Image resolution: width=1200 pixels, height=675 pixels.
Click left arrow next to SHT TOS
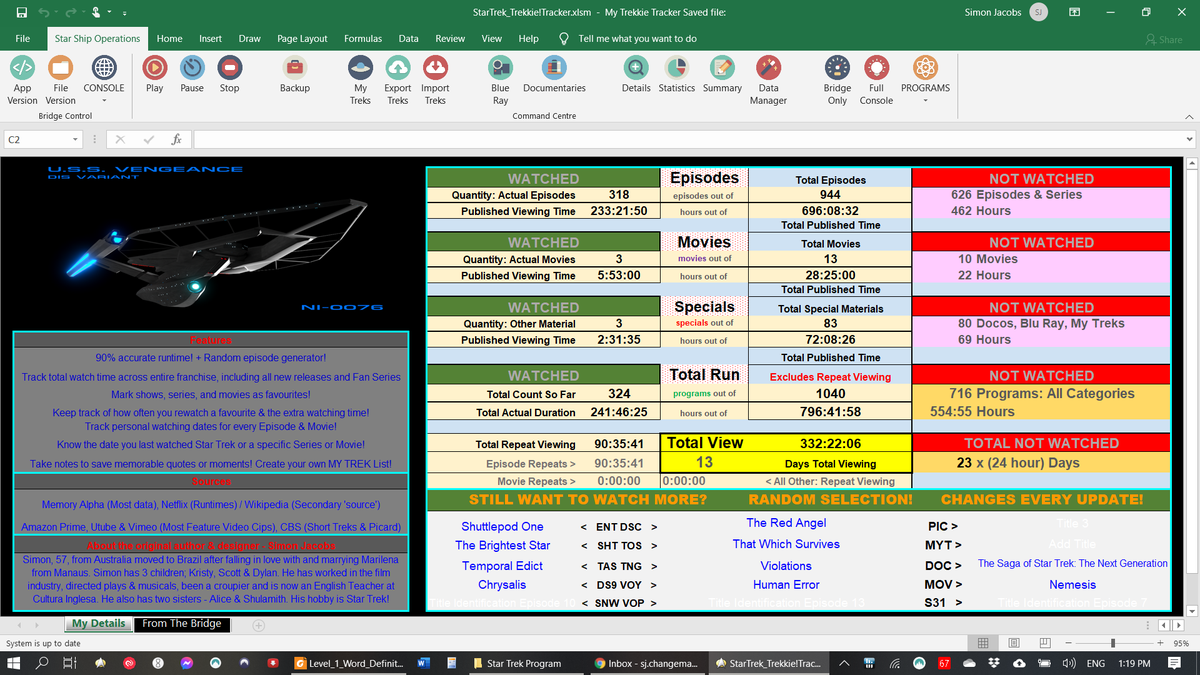(x=584, y=546)
